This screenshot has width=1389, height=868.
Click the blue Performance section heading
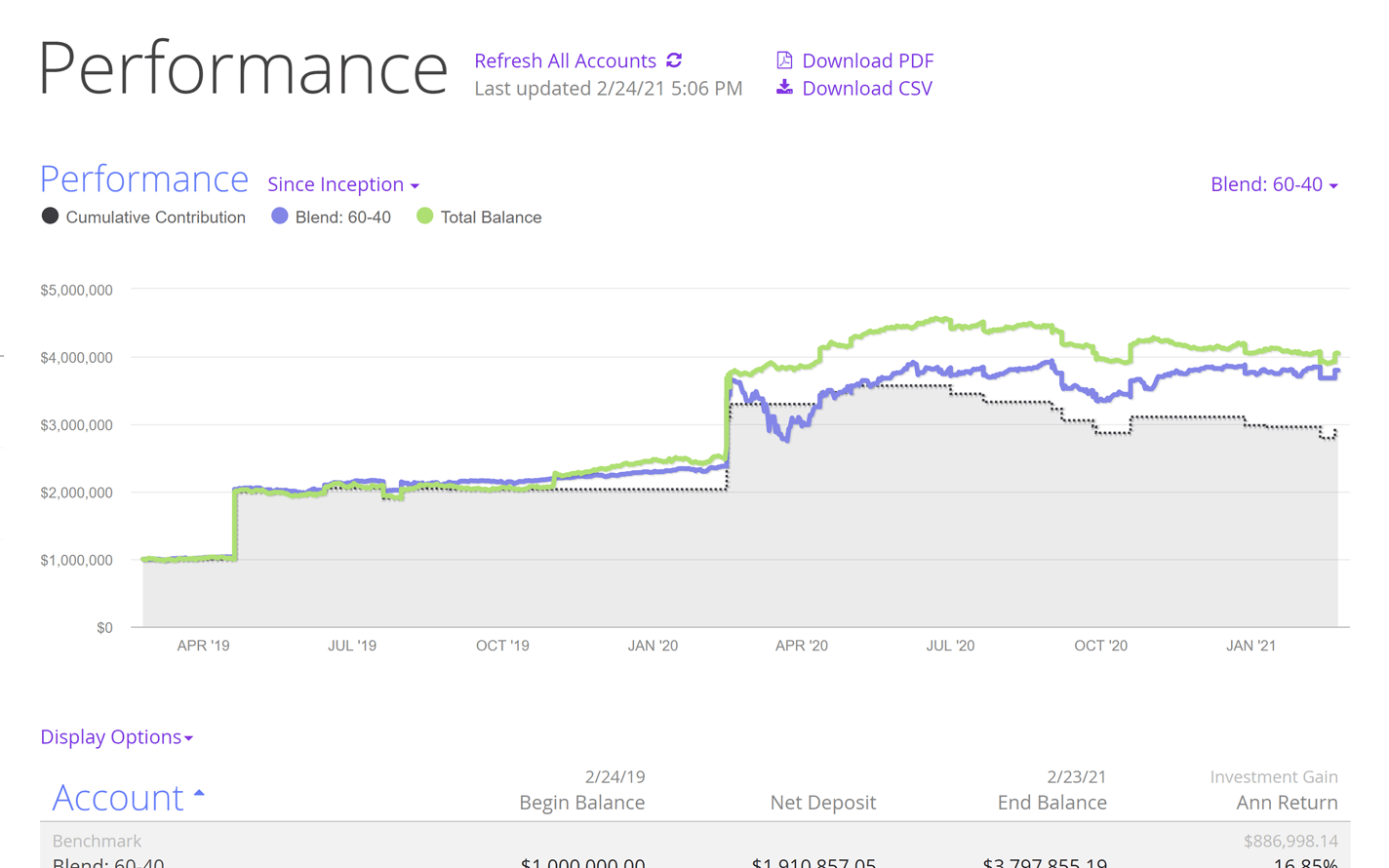(x=144, y=179)
